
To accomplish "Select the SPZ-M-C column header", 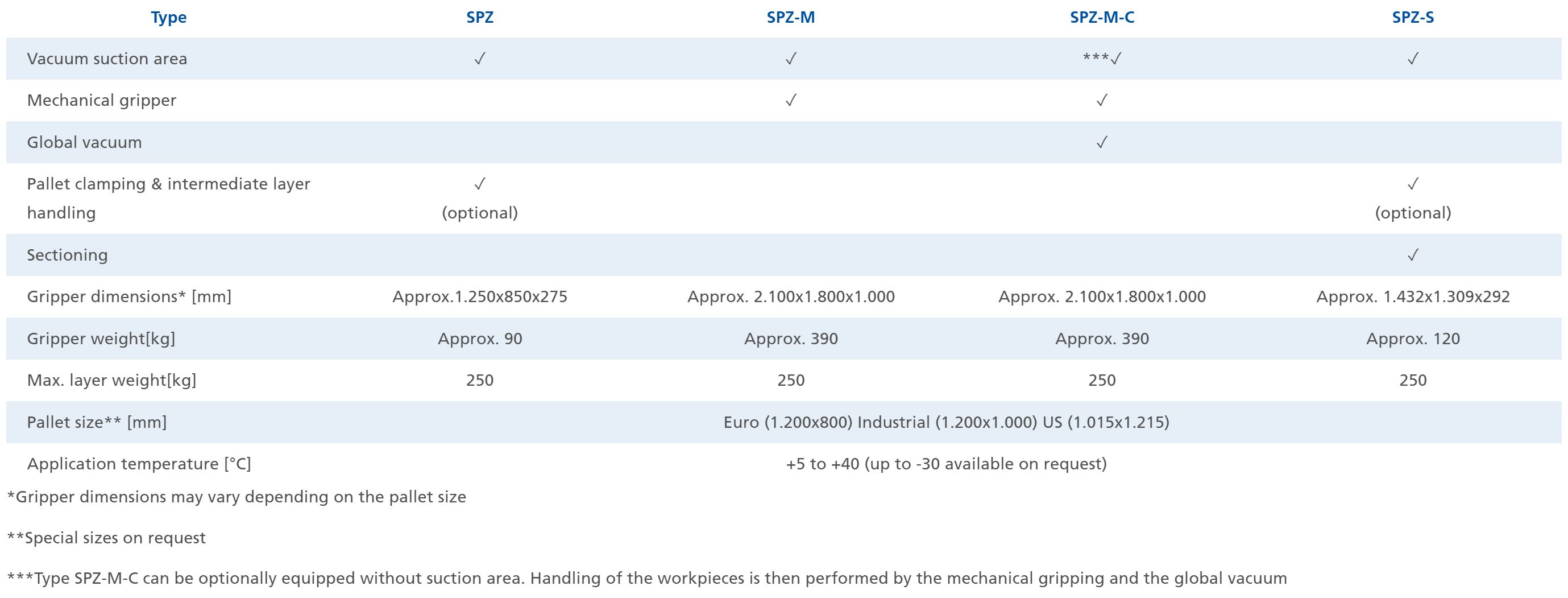I will [1102, 18].
